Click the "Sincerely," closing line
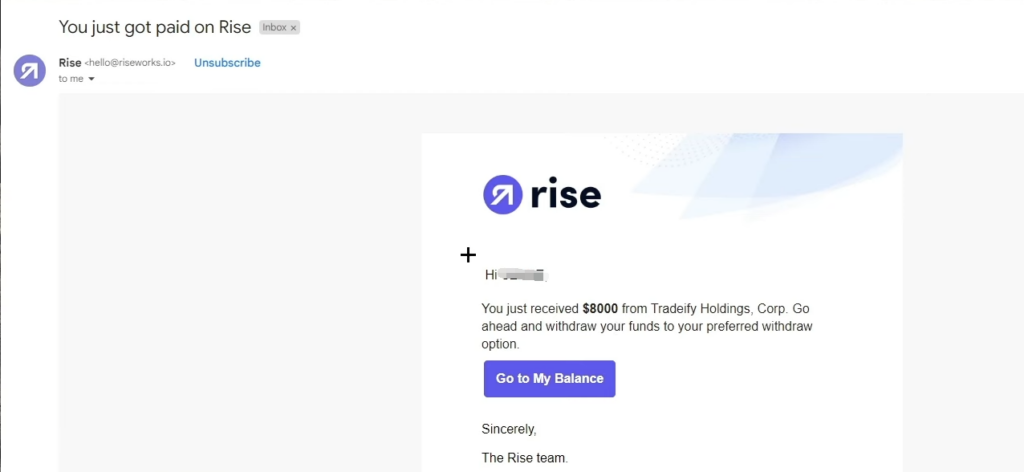 [509, 430]
